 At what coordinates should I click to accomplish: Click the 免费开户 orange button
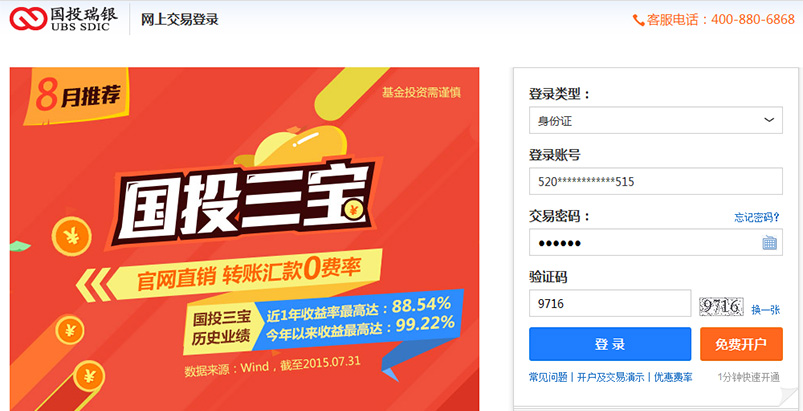coord(741,344)
